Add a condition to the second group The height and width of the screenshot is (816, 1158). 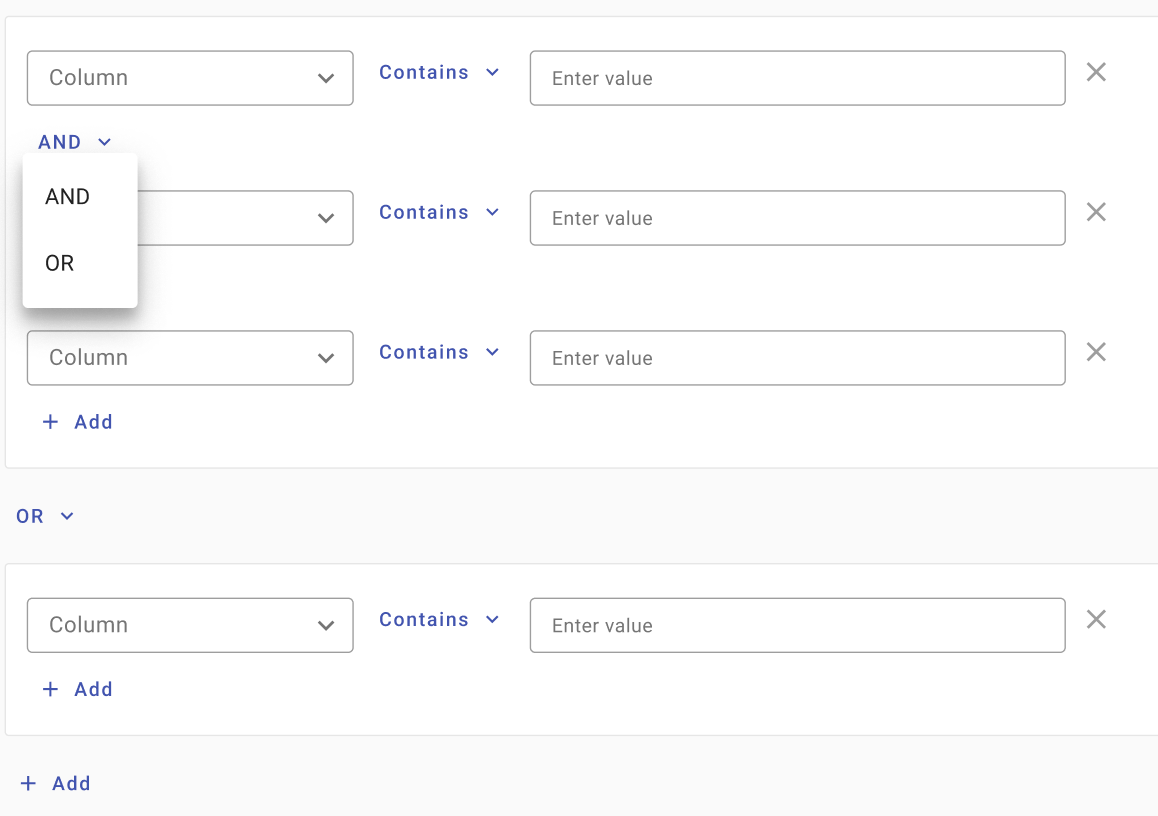78,689
